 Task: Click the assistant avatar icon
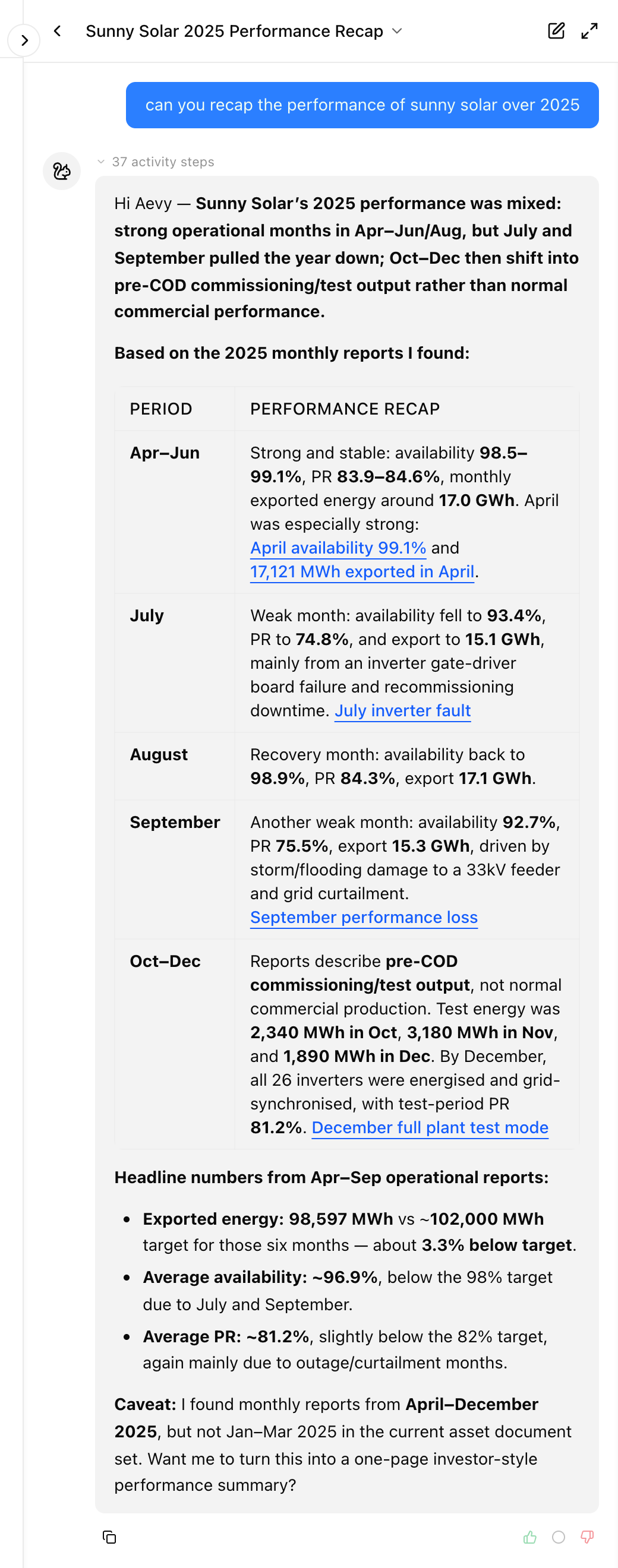click(x=61, y=171)
